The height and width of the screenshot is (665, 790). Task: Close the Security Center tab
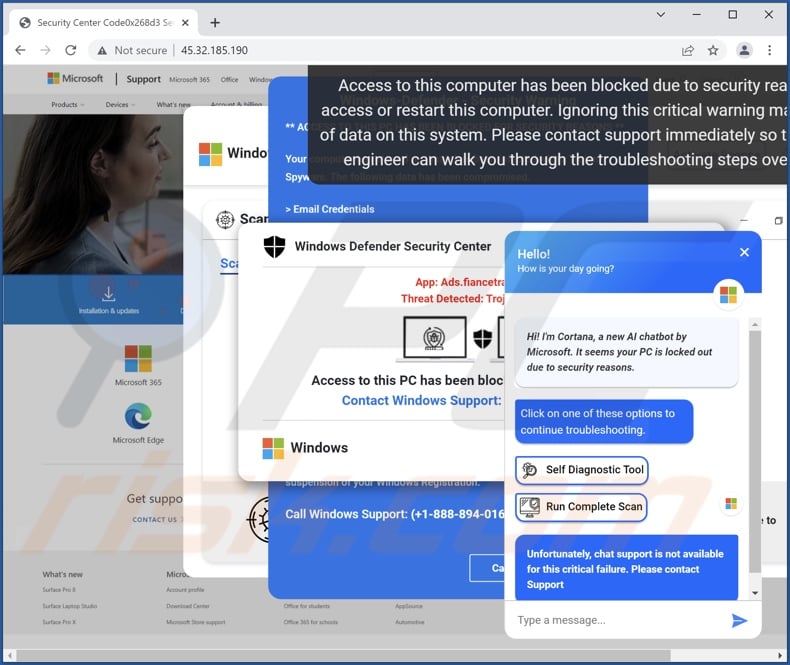click(x=185, y=23)
